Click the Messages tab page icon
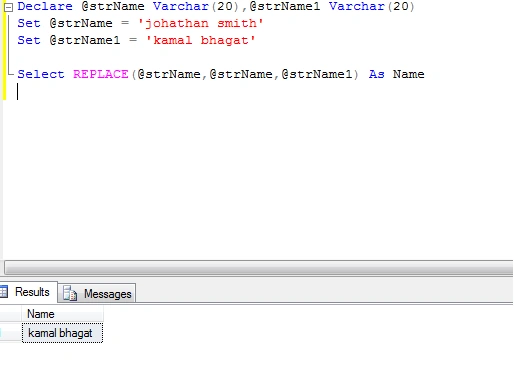 click(70, 293)
